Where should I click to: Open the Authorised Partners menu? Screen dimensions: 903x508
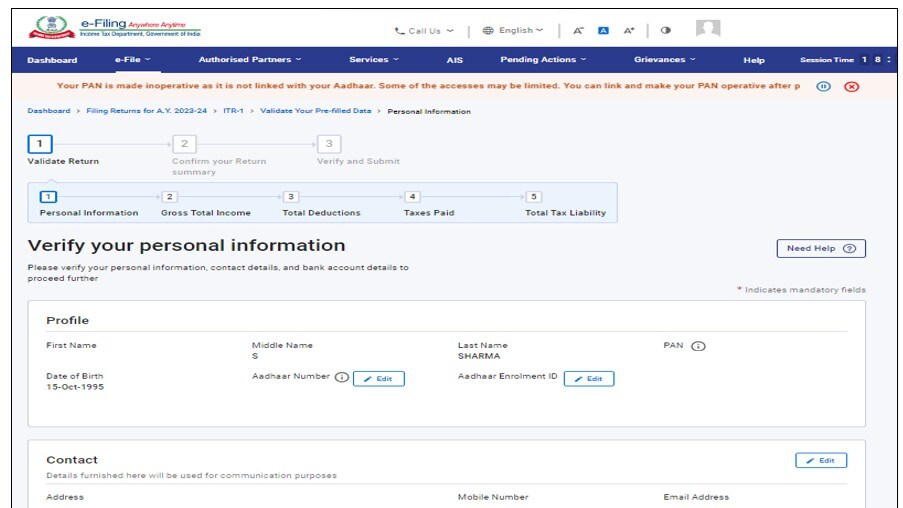pyautogui.click(x=249, y=60)
